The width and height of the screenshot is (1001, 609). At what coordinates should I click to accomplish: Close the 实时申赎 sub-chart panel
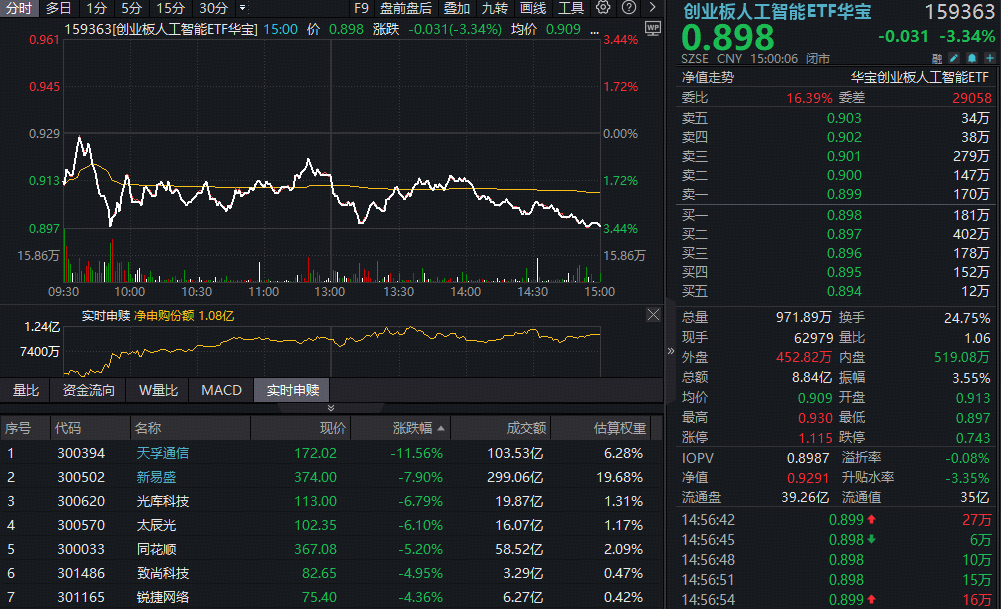coord(653,315)
